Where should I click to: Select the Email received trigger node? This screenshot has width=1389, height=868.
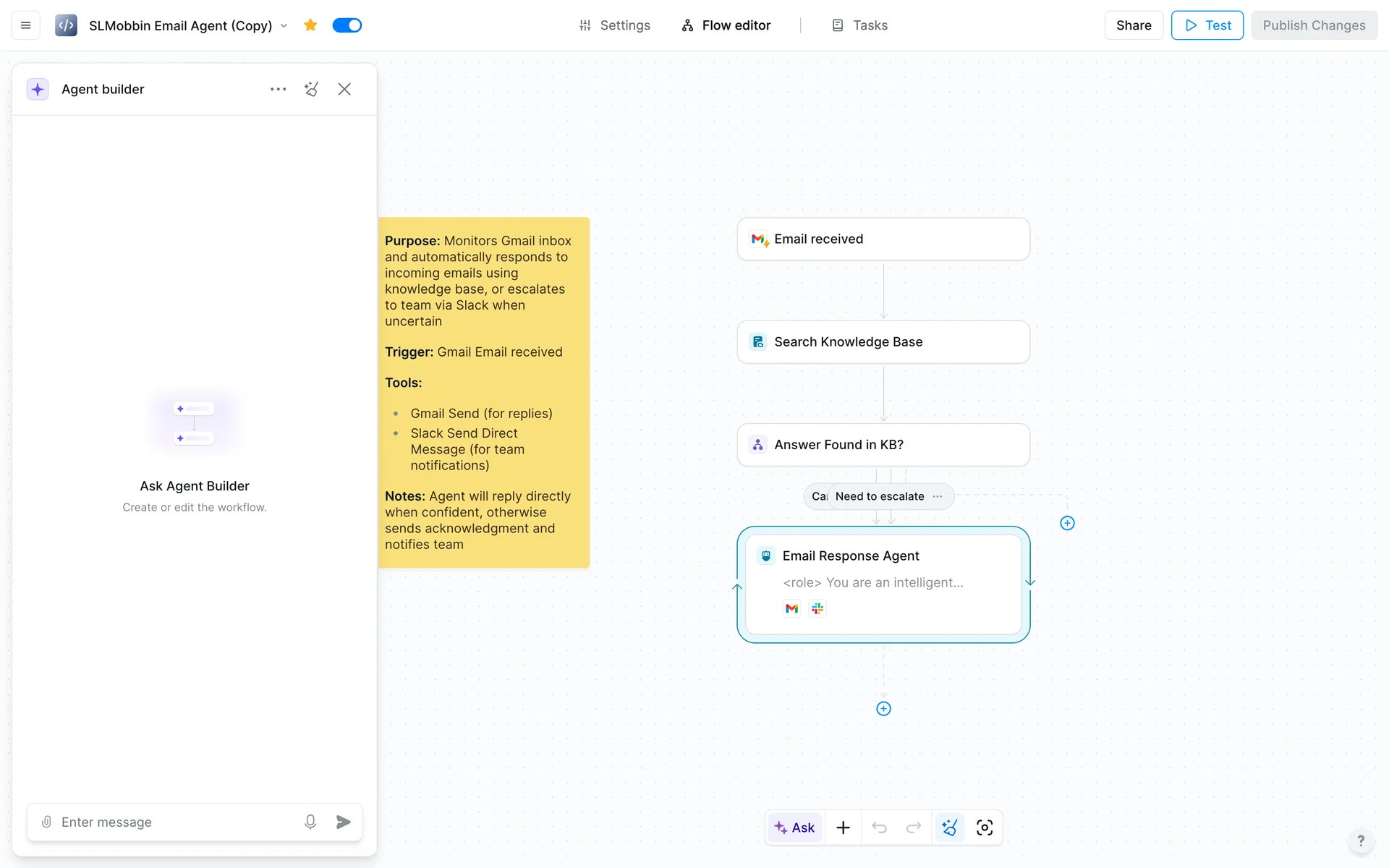click(883, 239)
